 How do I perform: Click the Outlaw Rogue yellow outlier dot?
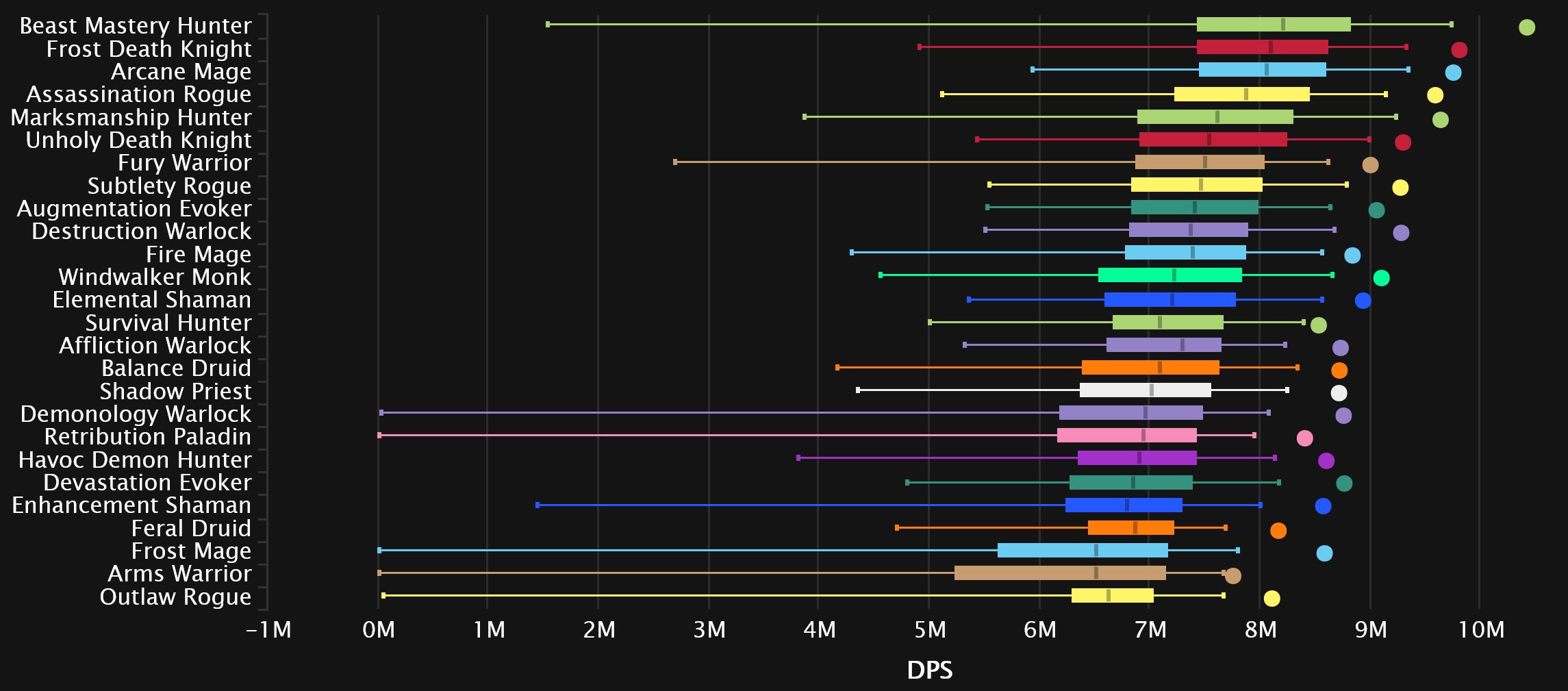point(1272,599)
